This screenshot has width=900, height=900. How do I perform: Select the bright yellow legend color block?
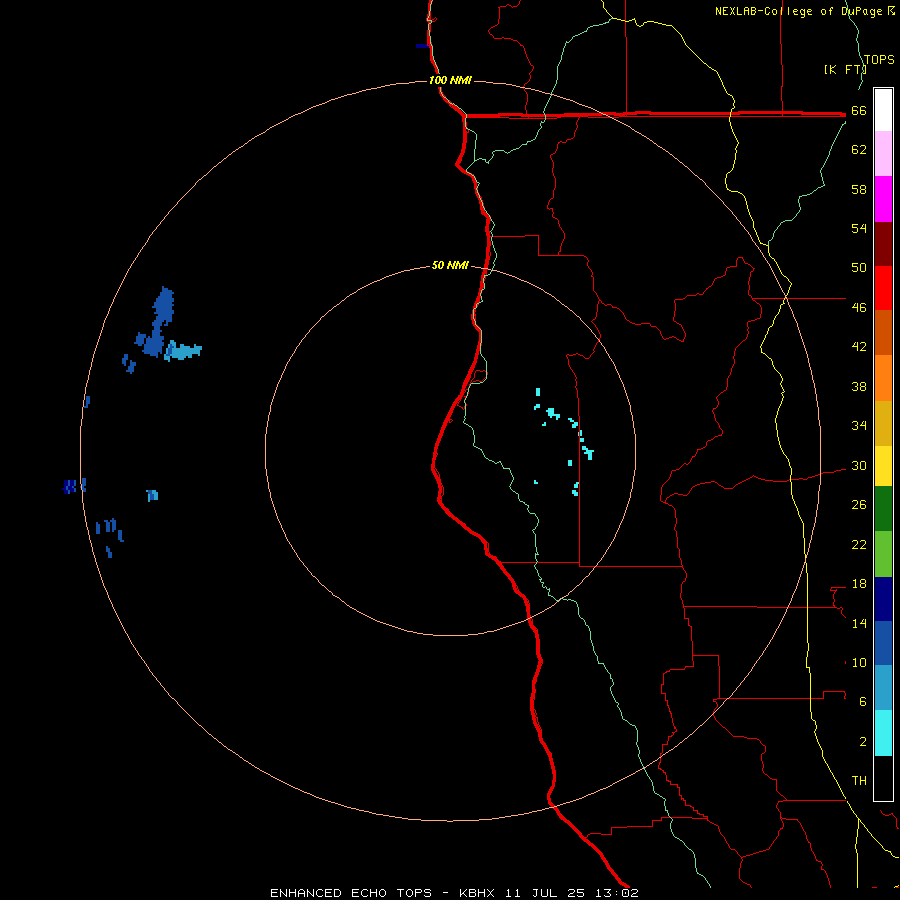pyautogui.click(x=883, y=466)
